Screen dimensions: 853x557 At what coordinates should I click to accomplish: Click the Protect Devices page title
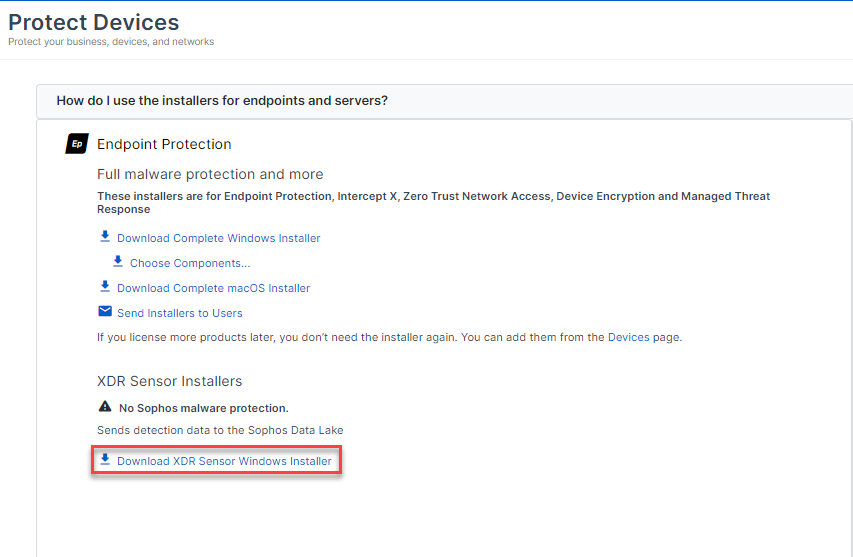(x=94, y=22)
